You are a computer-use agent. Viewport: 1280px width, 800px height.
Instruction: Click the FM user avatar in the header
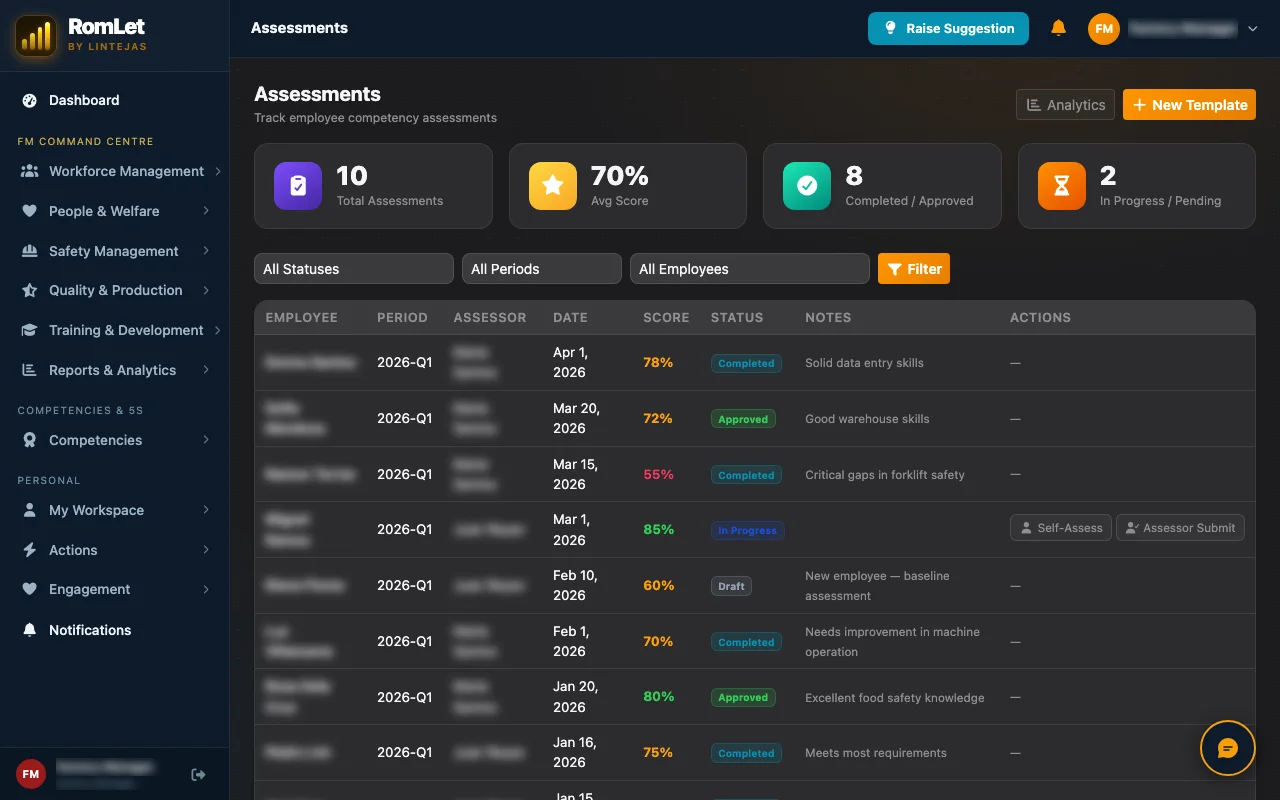[x=1104, y=29]
